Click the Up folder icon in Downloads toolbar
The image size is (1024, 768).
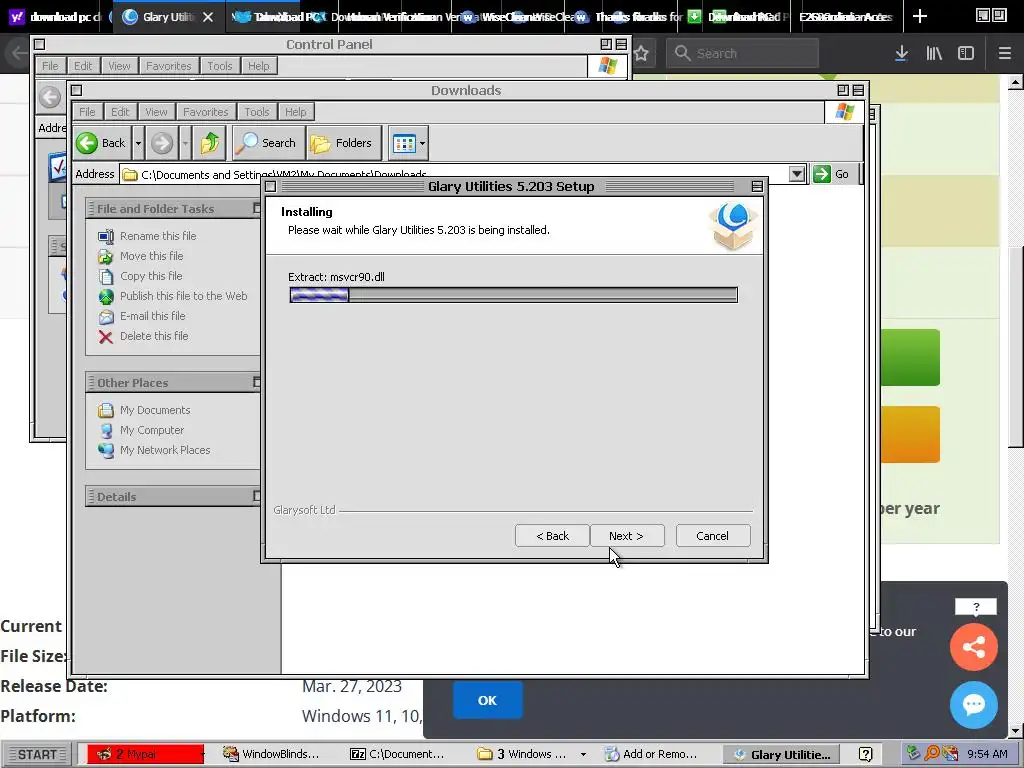(x=210, y=143)
